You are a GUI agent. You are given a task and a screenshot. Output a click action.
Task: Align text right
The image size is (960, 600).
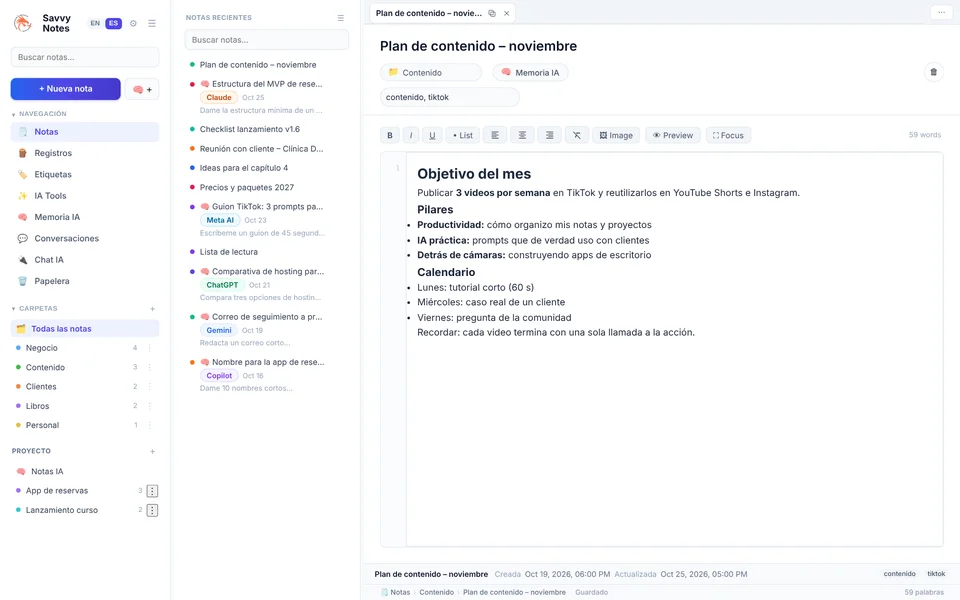[x=549, y=135]
